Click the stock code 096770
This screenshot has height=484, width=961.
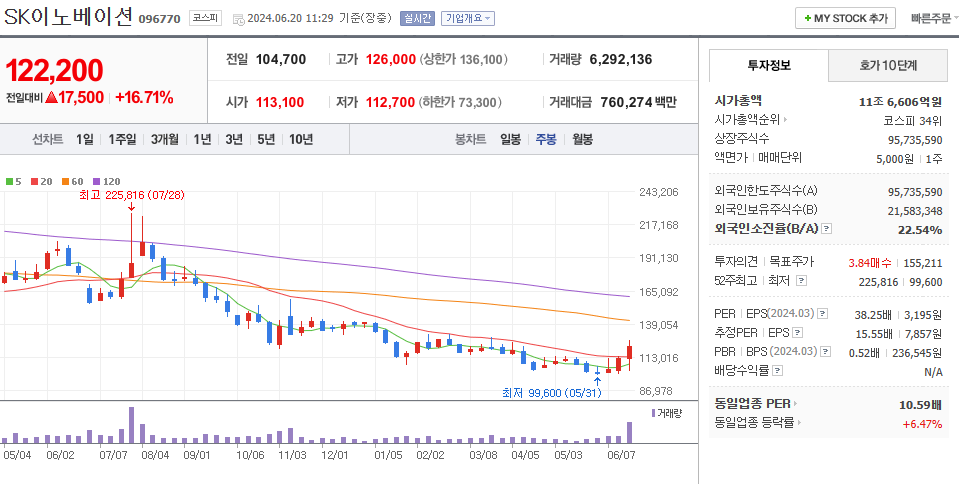[x=159, y=18]
